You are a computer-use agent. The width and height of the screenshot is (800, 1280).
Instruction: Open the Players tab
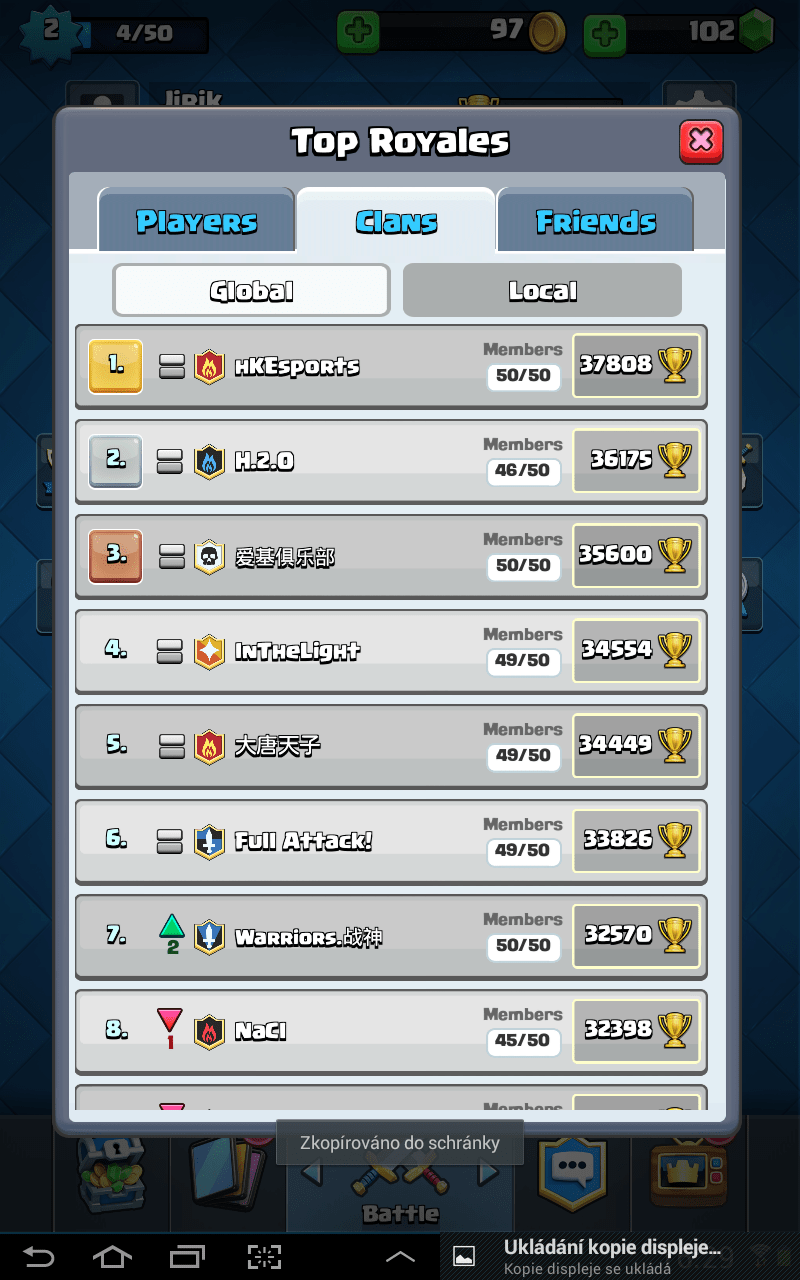click(196, 220)
